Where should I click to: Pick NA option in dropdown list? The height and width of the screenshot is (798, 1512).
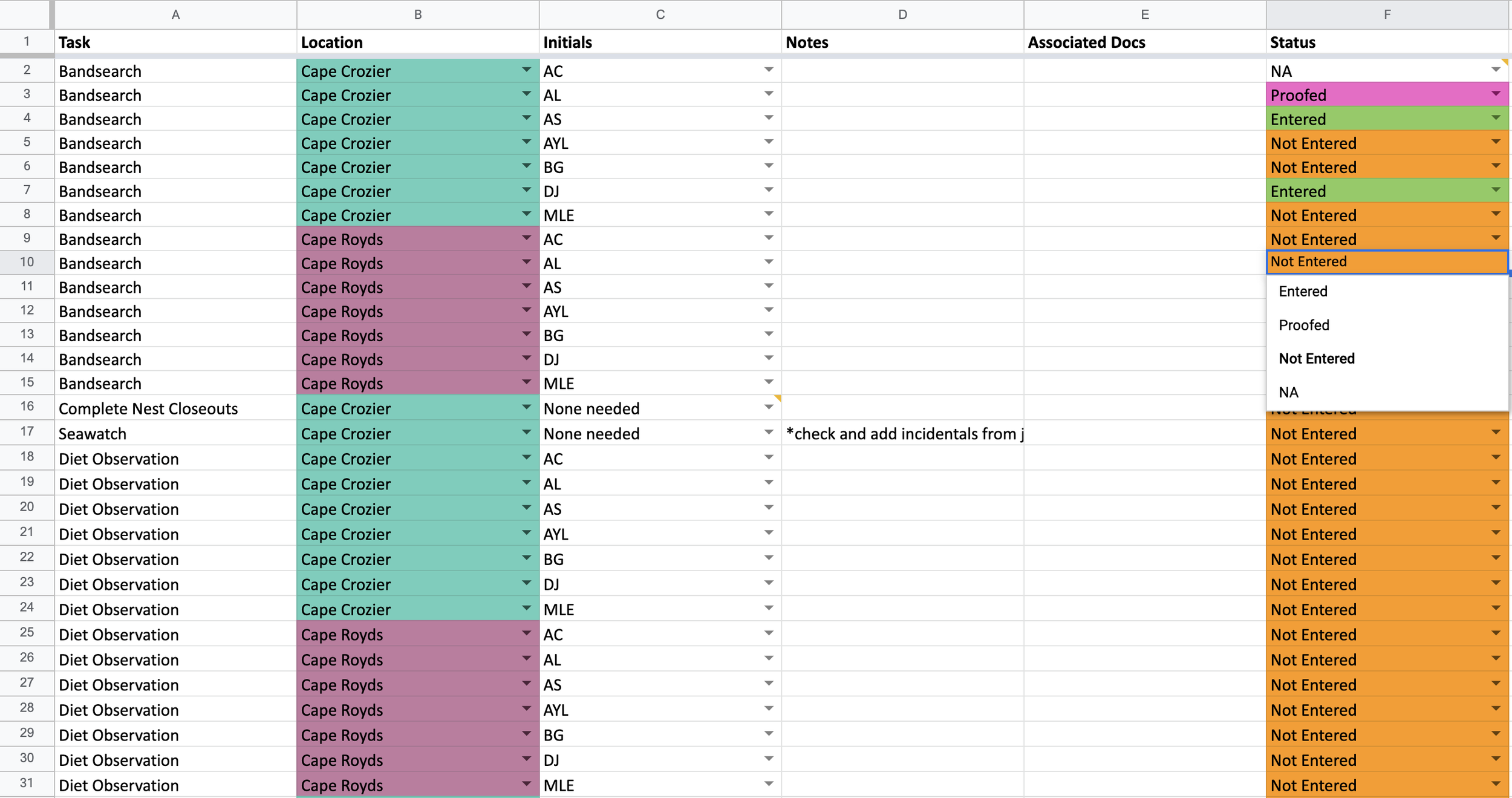pyautogui.click(x=1288, y=393)
